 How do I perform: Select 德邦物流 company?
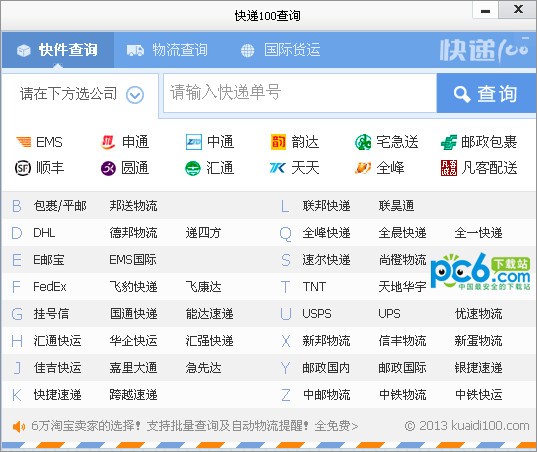[133, 233]
